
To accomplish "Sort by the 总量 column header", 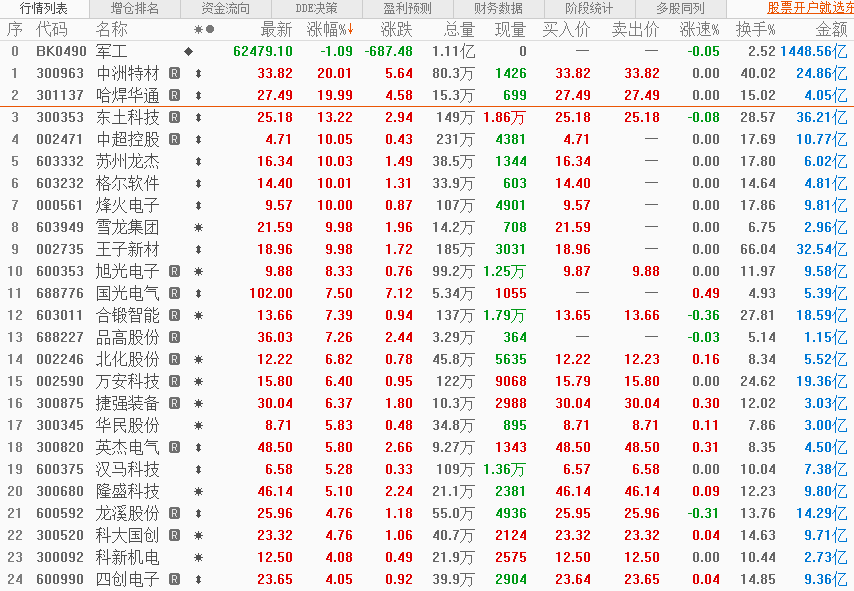I will 459,29.
